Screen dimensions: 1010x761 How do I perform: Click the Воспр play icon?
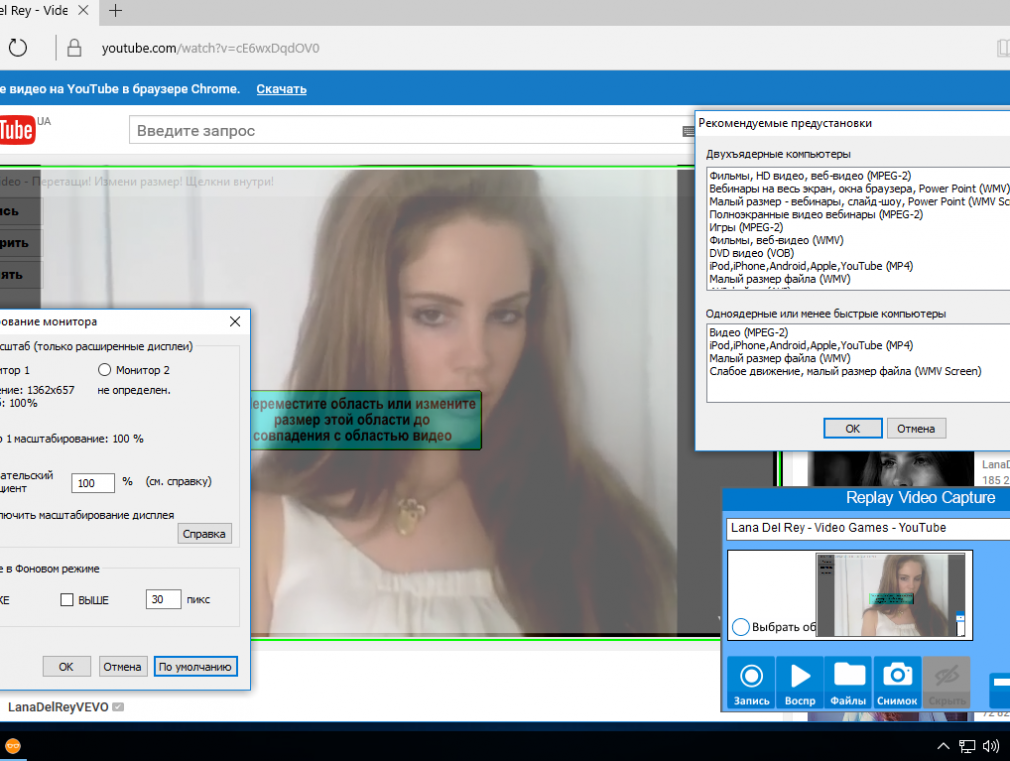800,683
